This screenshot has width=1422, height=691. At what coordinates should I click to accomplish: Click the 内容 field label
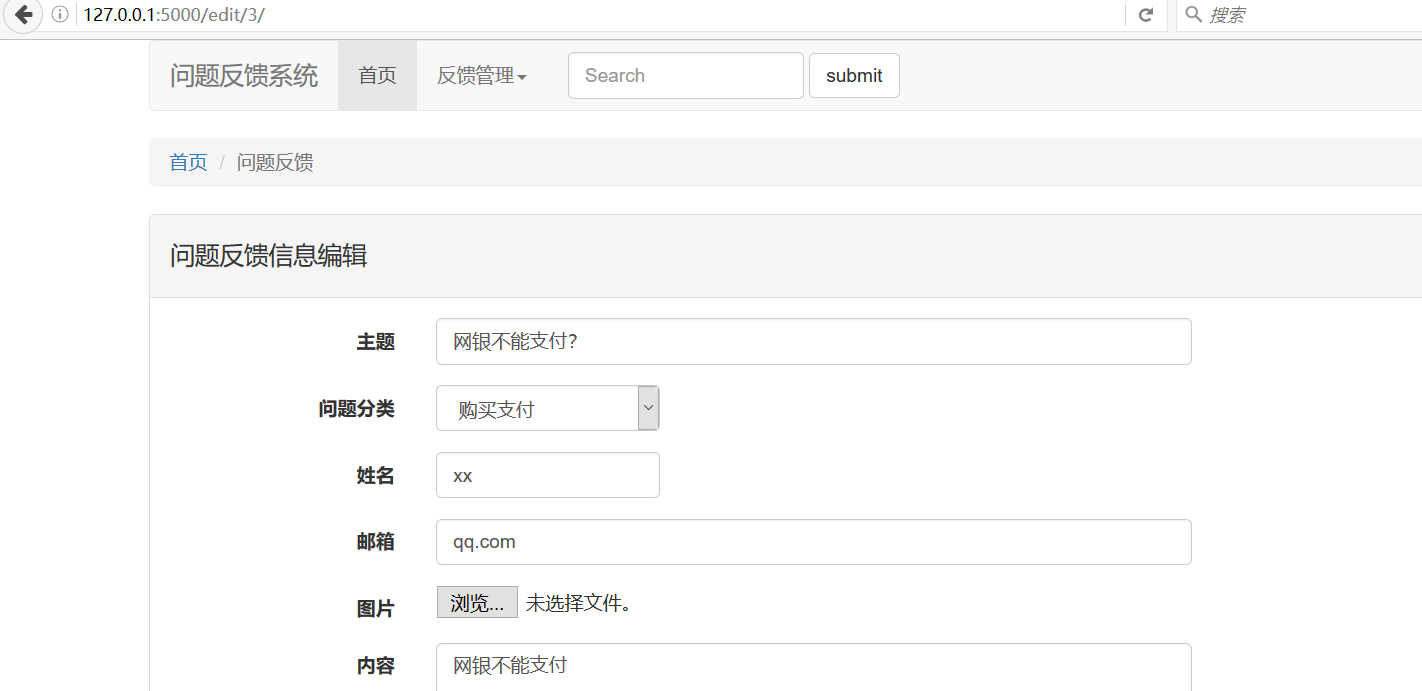pyautogui.click(x=376, y=666)
